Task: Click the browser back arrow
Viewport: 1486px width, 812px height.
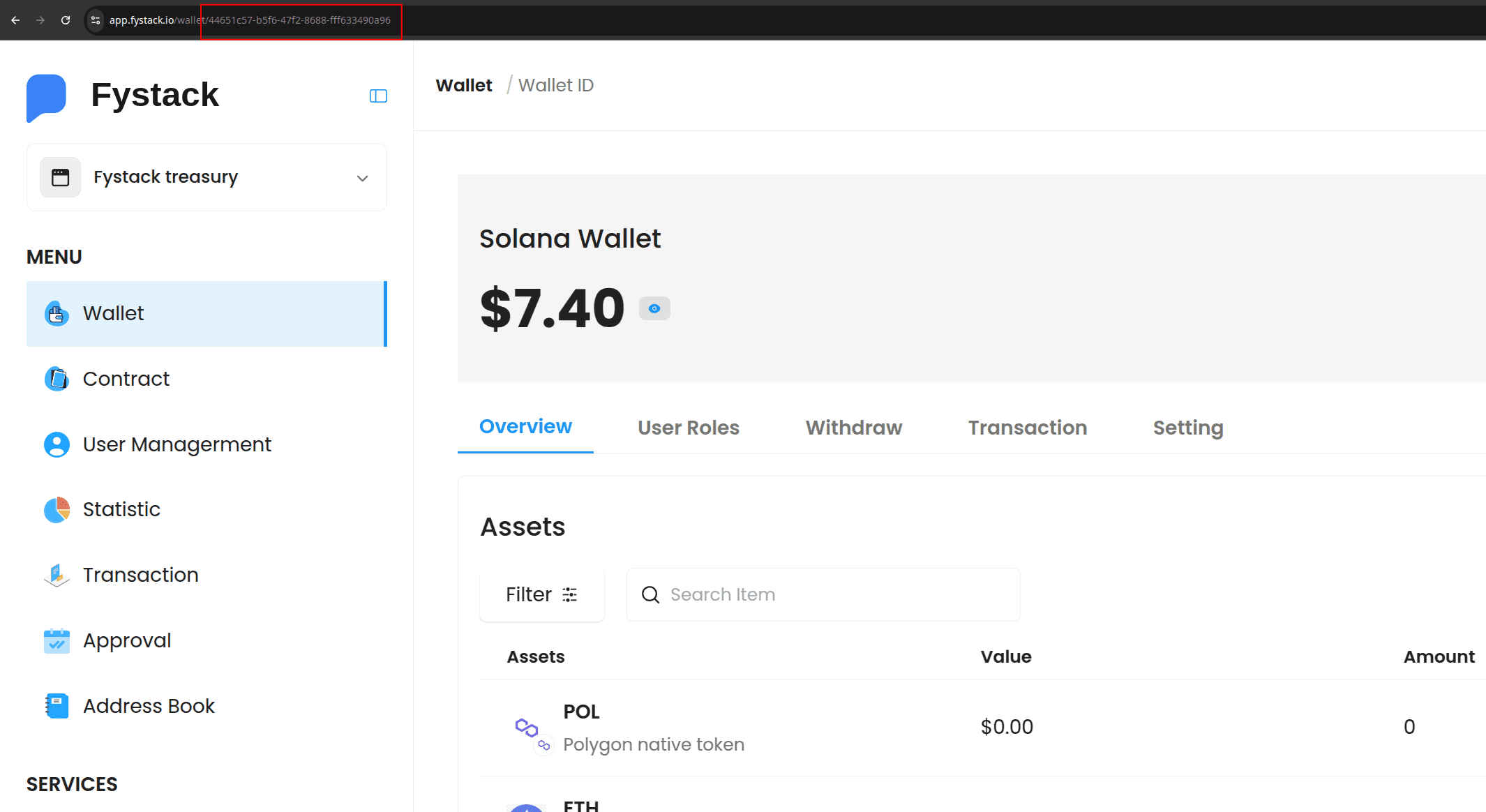Action: pyautogui.click(x=15, y=20)
